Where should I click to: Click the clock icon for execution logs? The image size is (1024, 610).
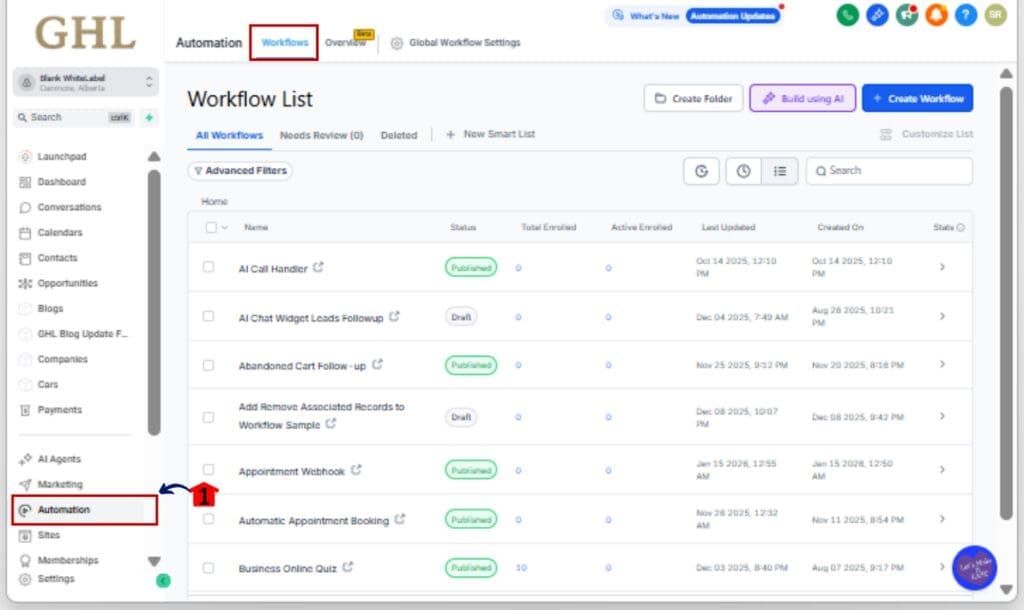(x=741, y=170)
